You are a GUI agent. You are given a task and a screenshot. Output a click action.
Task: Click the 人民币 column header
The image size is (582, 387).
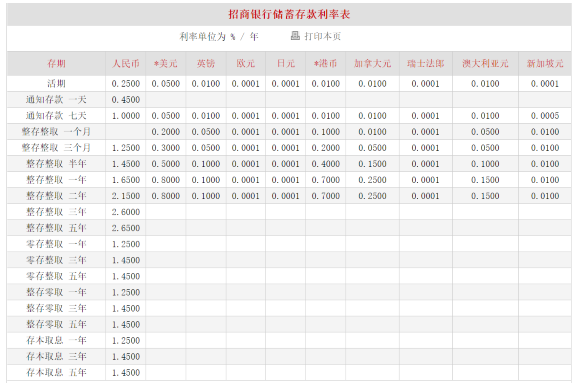126,63
